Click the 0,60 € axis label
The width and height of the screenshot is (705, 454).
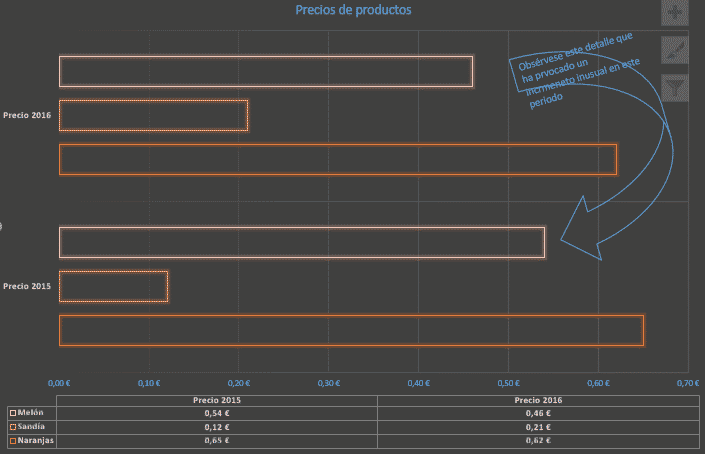click(598, 383)
